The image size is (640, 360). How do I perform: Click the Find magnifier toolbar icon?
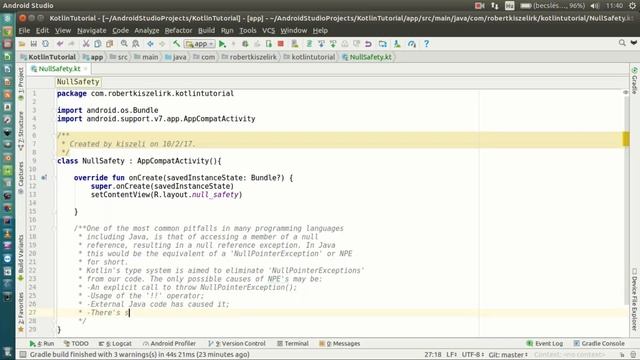point(124,44)
